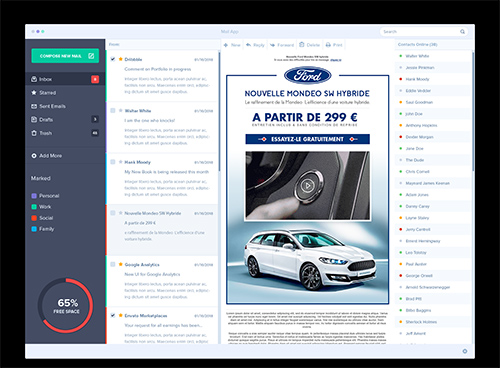Click the Compose New Mail button

65,56
